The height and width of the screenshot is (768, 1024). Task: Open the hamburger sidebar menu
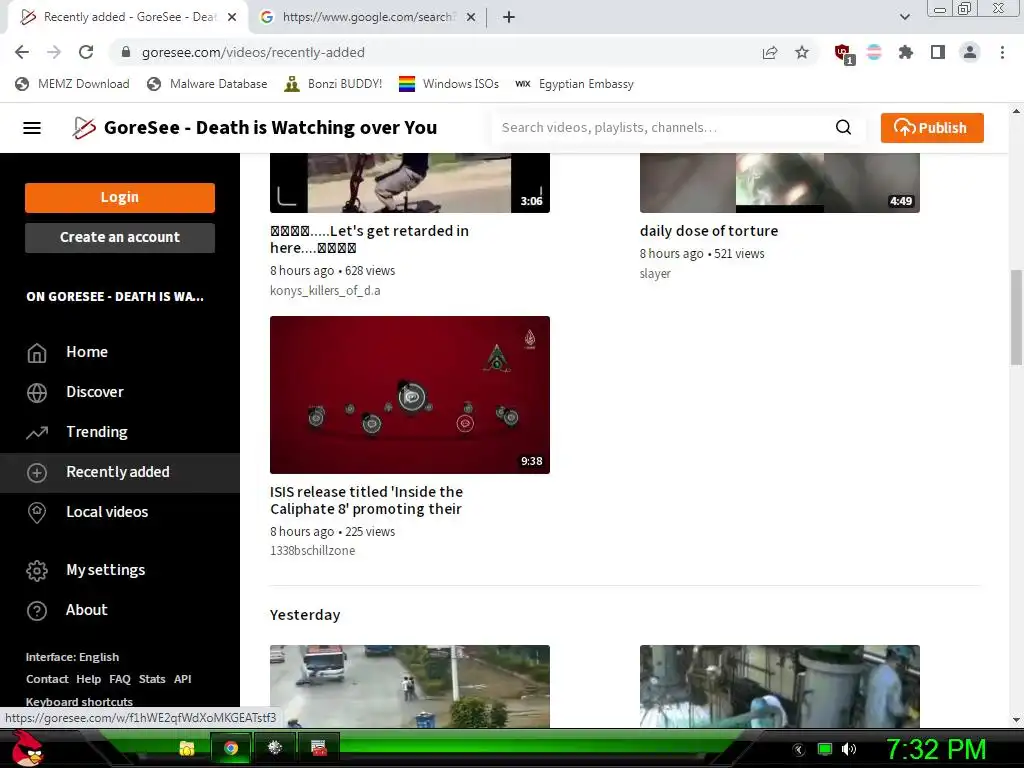32,128
